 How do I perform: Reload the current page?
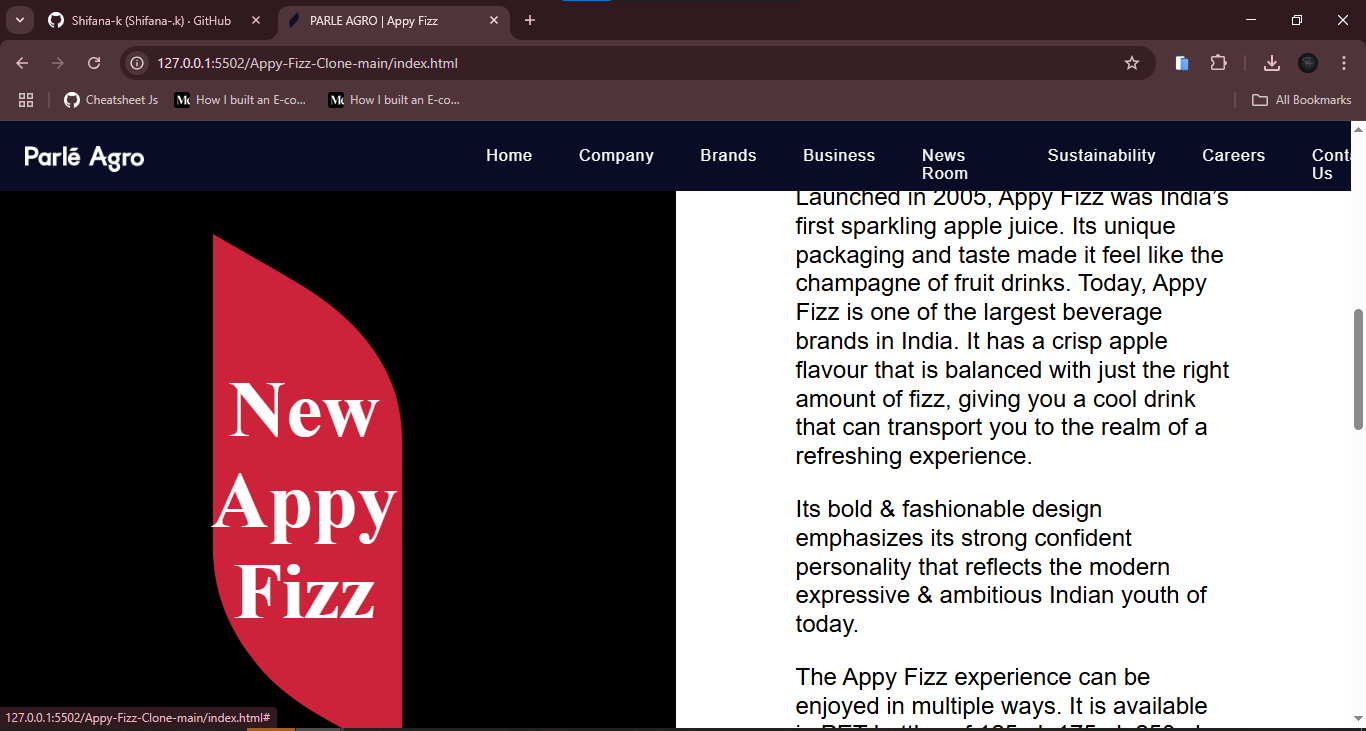94,63
